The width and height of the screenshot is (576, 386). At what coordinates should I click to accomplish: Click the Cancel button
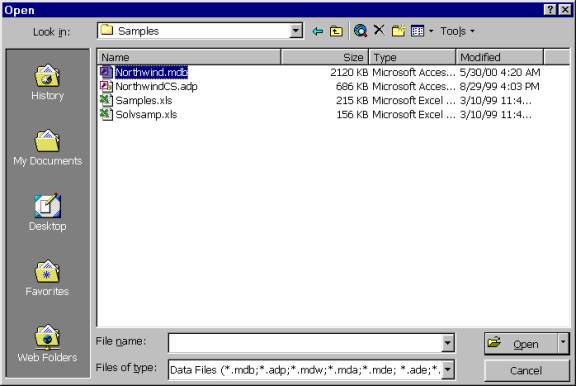tap(526, 371)
